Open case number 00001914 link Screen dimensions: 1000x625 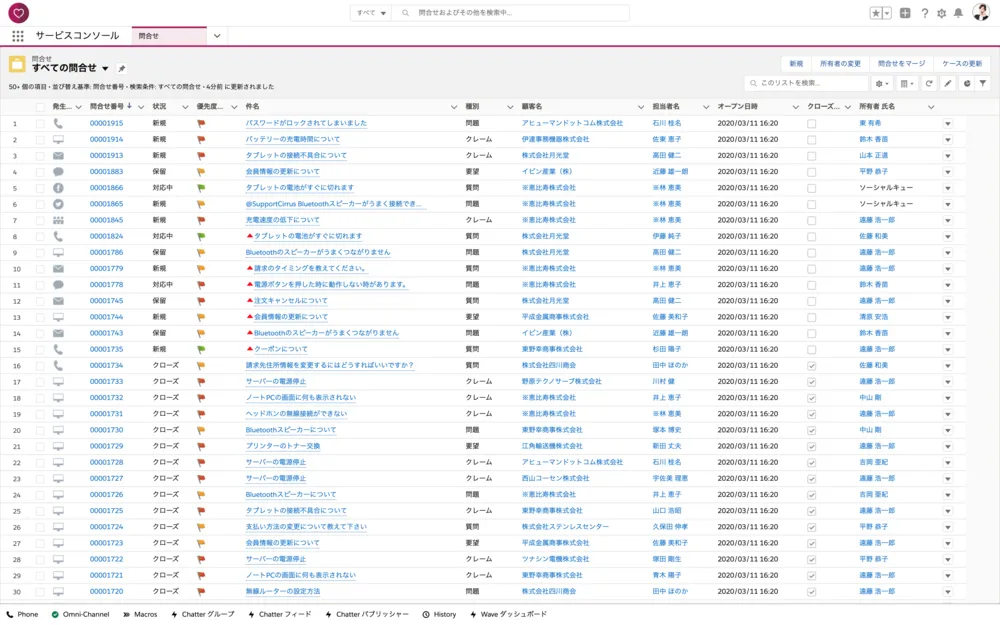tap(106, 140)
